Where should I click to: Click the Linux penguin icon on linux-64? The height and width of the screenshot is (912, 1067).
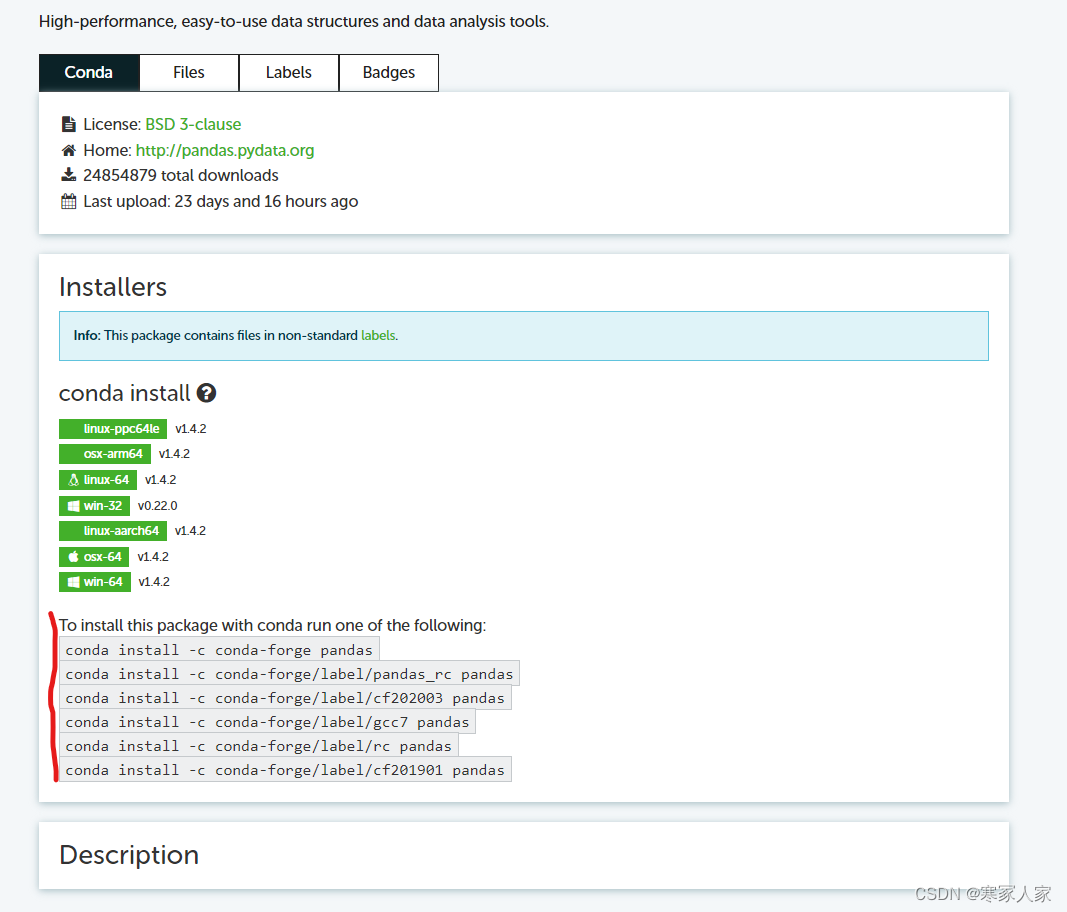click(x=73, y=480)
